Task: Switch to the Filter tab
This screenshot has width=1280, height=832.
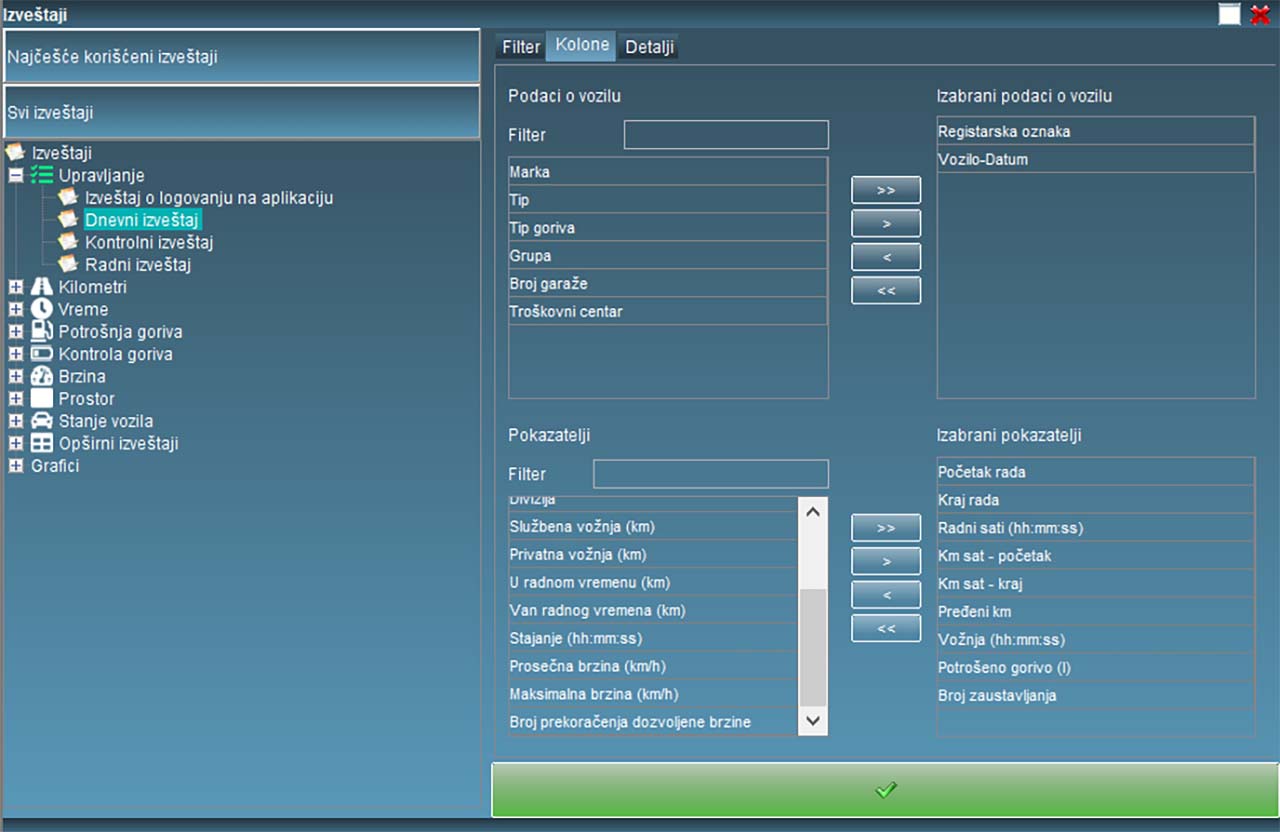Action: tap(521, 47)
